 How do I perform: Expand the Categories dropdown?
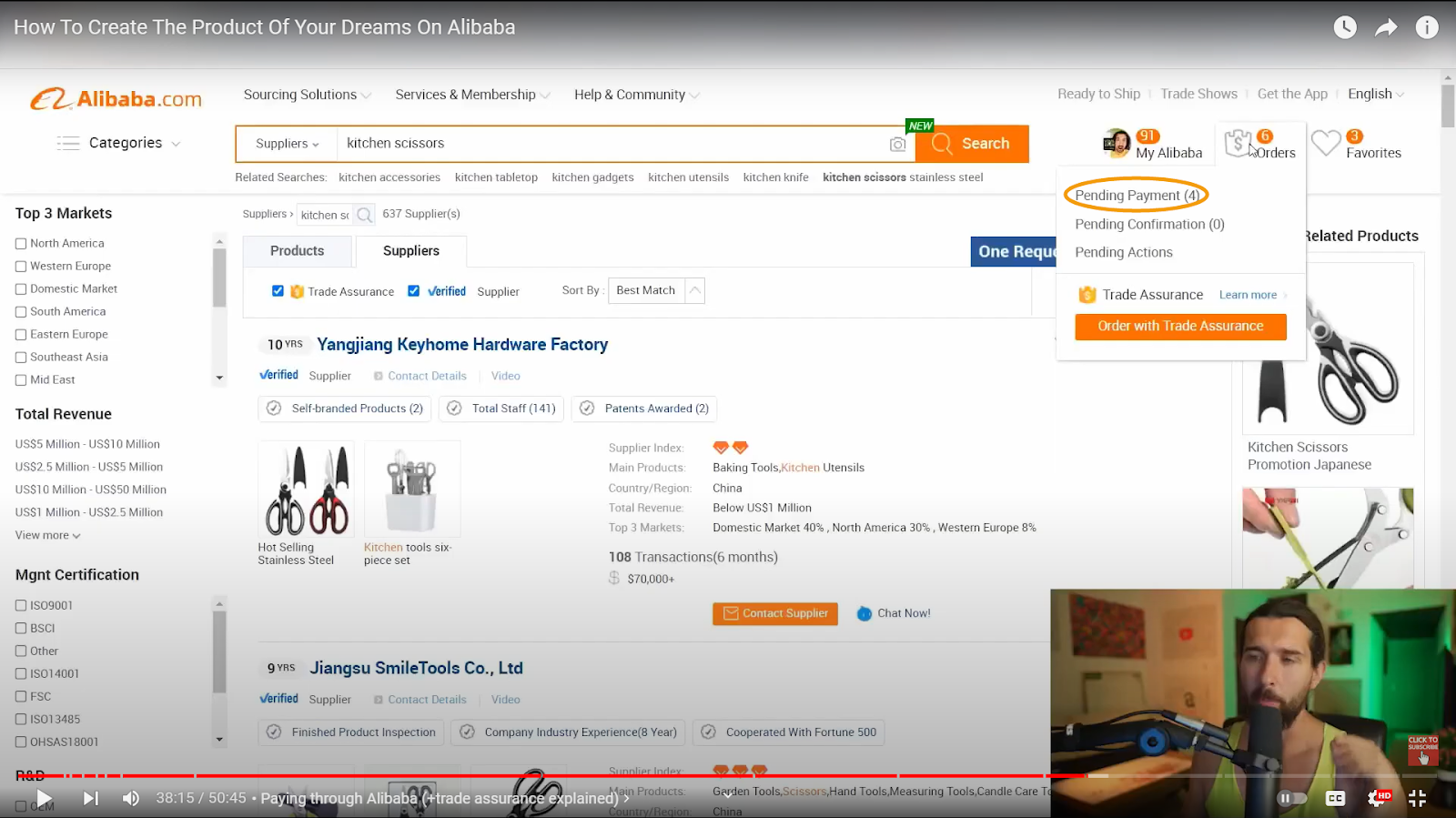(x=176, y=144)
